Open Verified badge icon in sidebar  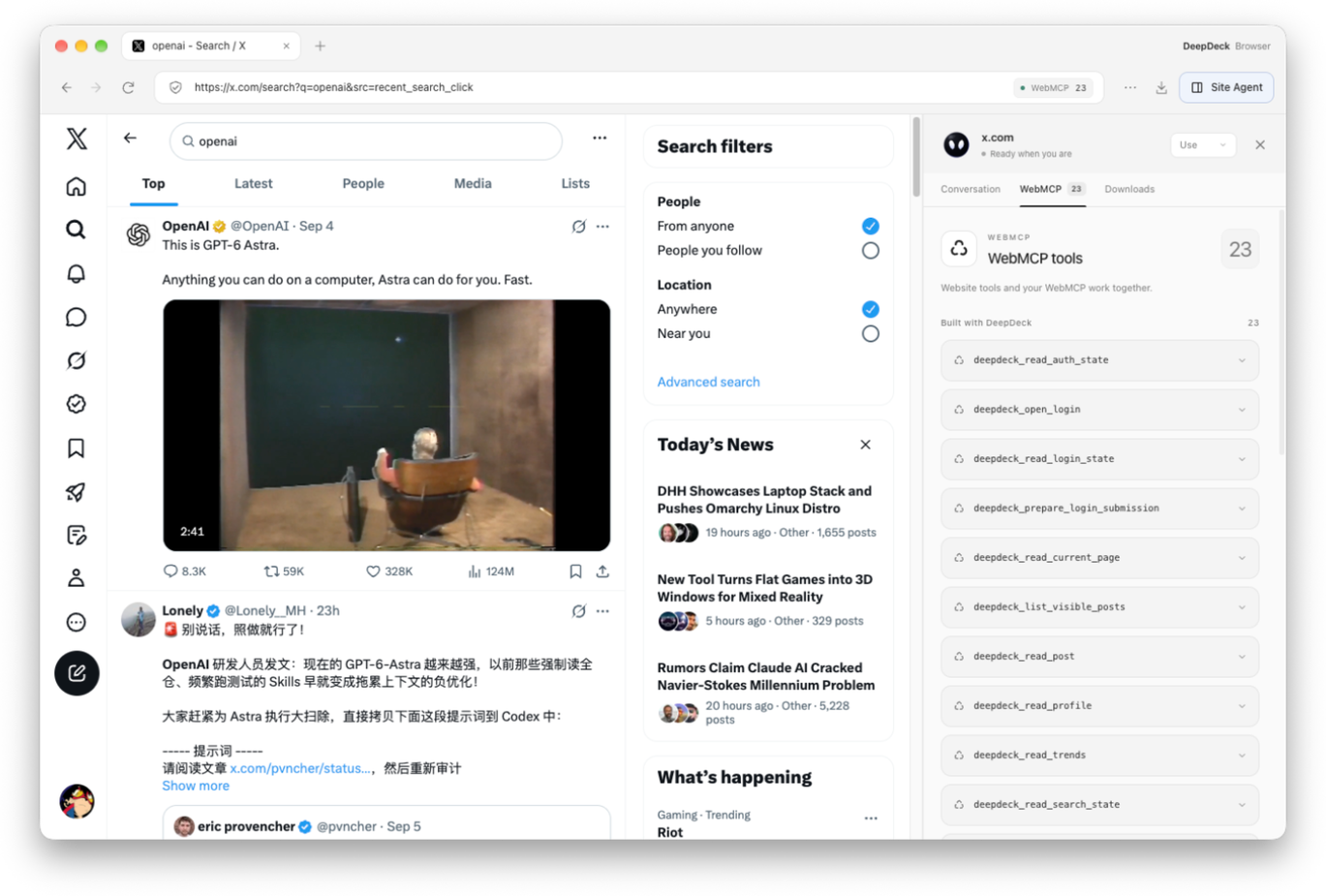[77, 404]
